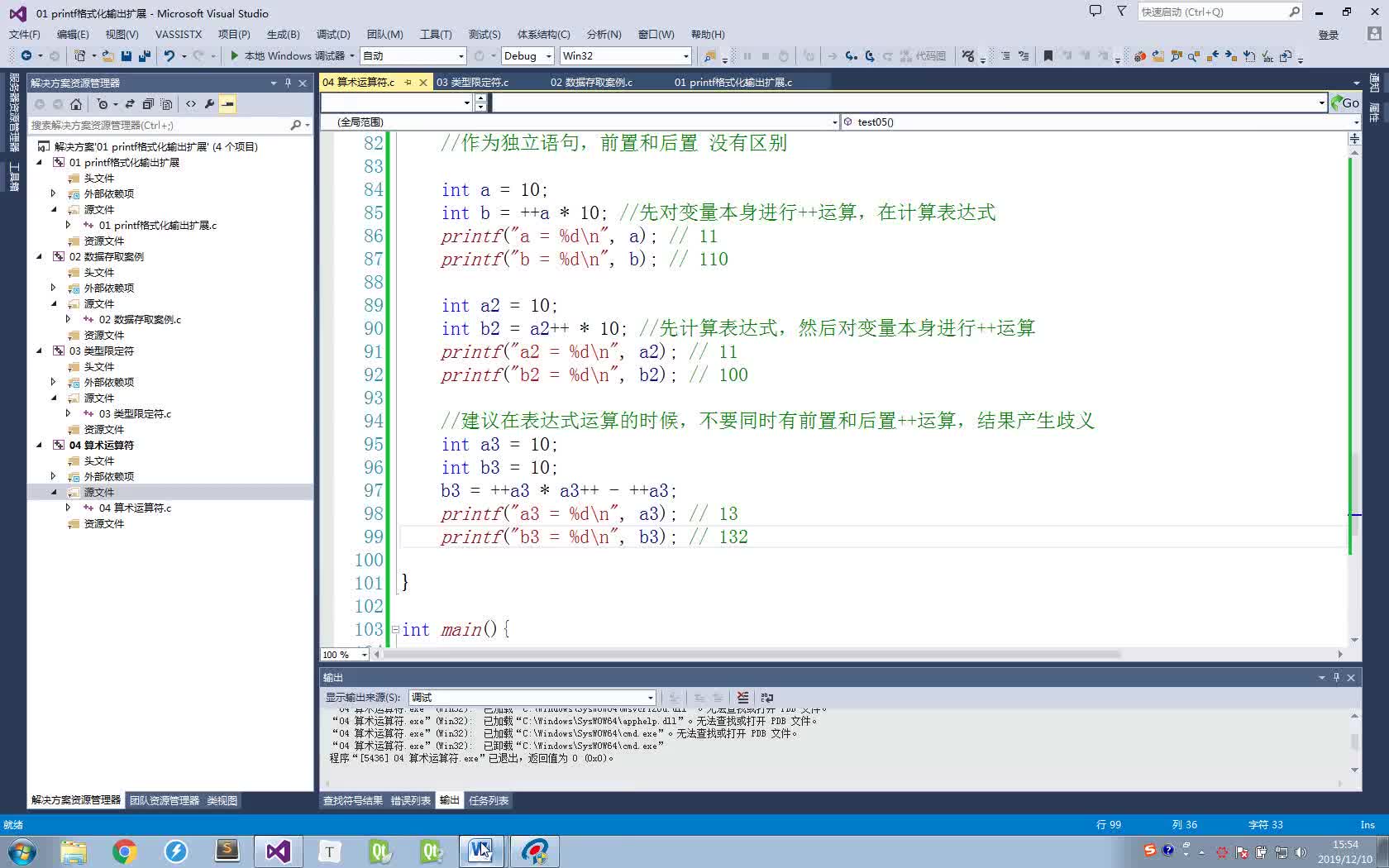
Task: Click Collapse All icon in Solution Explorer
Action: (x=148, y=103)
